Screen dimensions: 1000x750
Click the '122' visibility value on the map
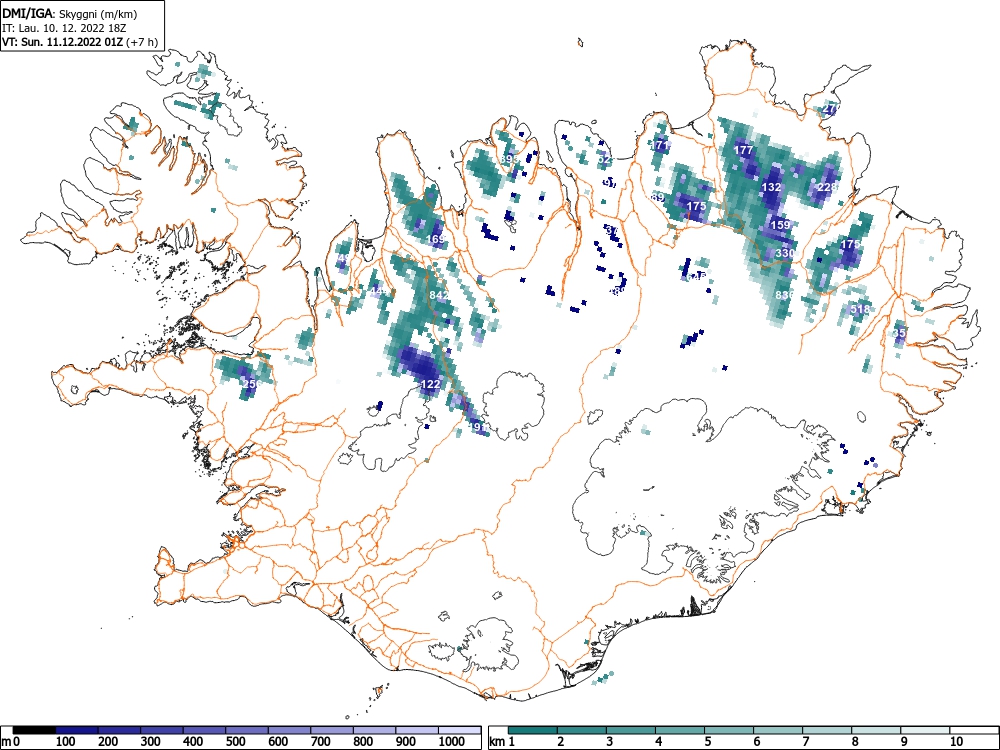(x=430, y=384)
